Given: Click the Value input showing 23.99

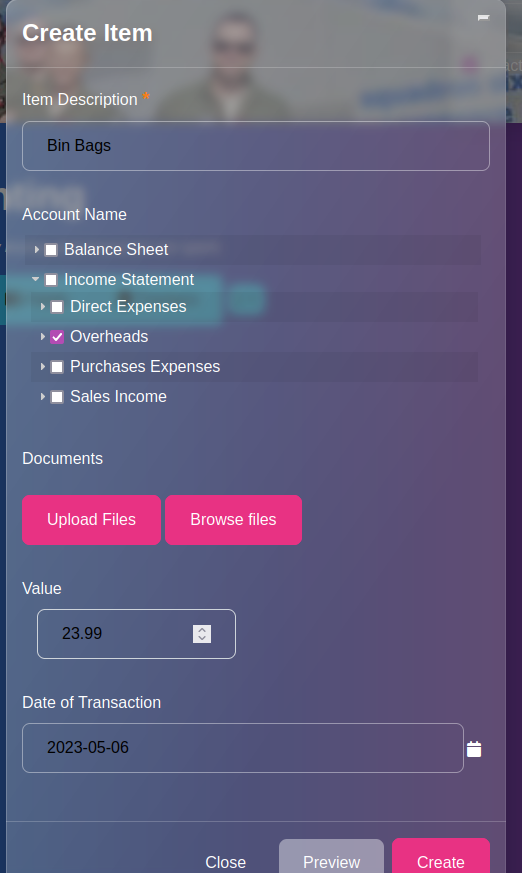Looking at the screenshot, I should coord(136,634).
